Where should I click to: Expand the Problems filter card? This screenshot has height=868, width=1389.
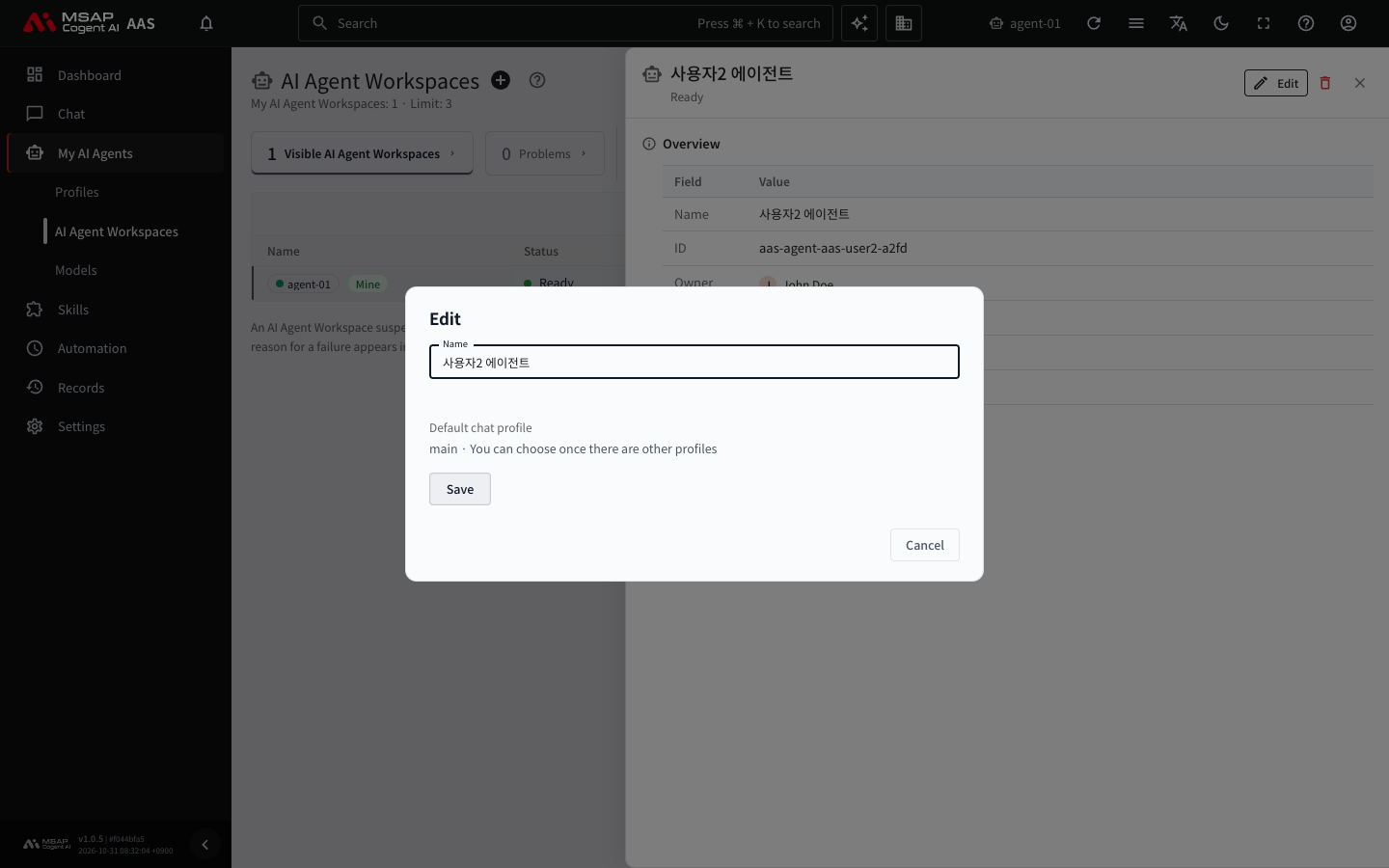[x=545, y=153]
